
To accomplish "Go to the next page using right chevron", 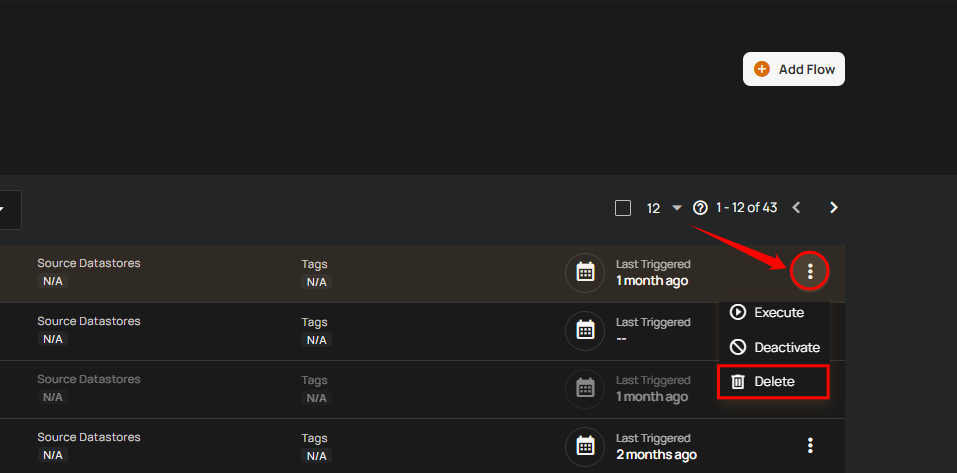I will (834, 208).
